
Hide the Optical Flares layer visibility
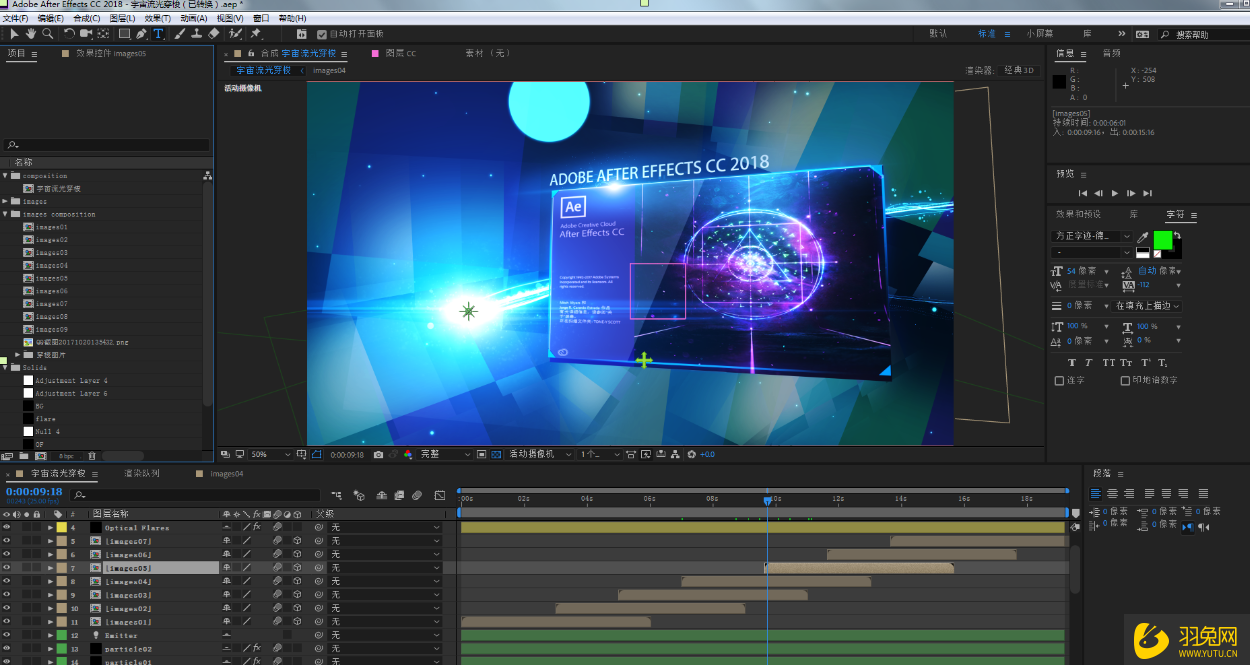(7, 527)
